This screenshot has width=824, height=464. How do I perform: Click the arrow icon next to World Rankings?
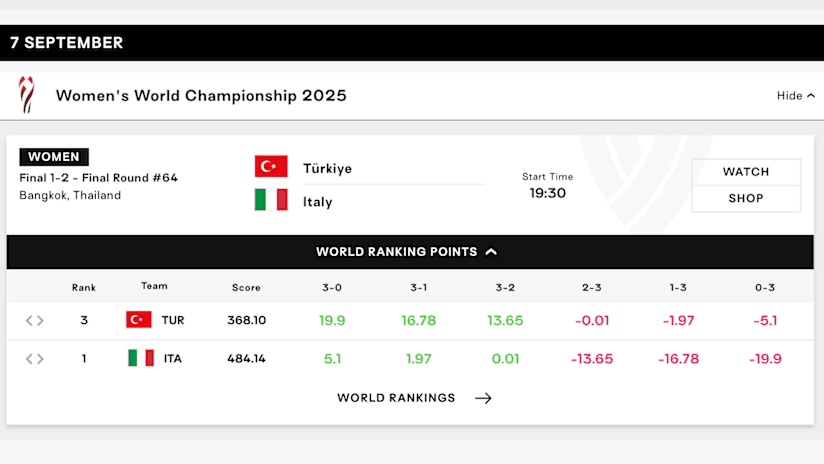483,398
